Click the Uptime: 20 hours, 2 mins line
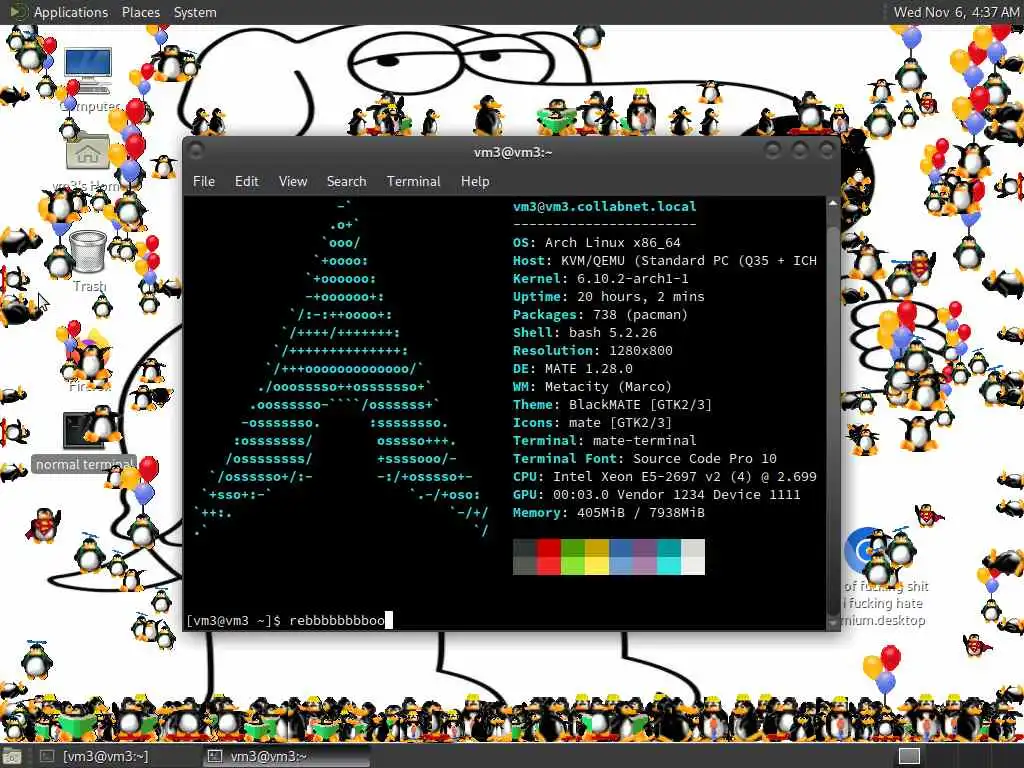 point(609,296)
